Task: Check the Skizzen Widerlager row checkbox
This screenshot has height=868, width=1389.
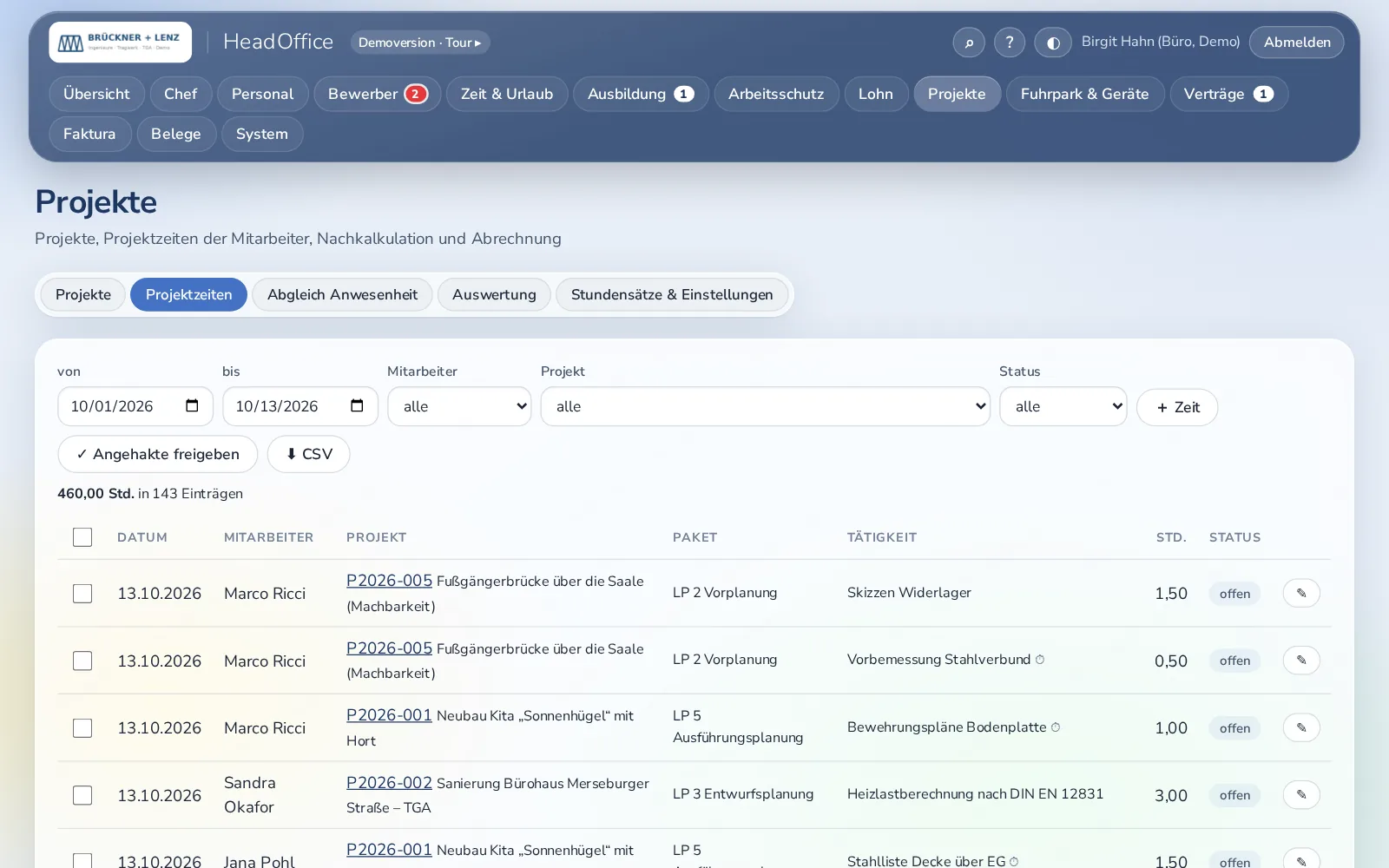Action: coord(82,594)
